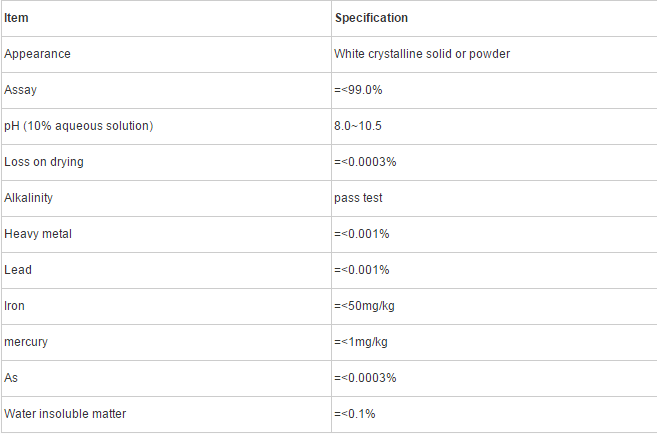Click the Specification column header
Screen dimensions: 657x434
pos(371,18)
